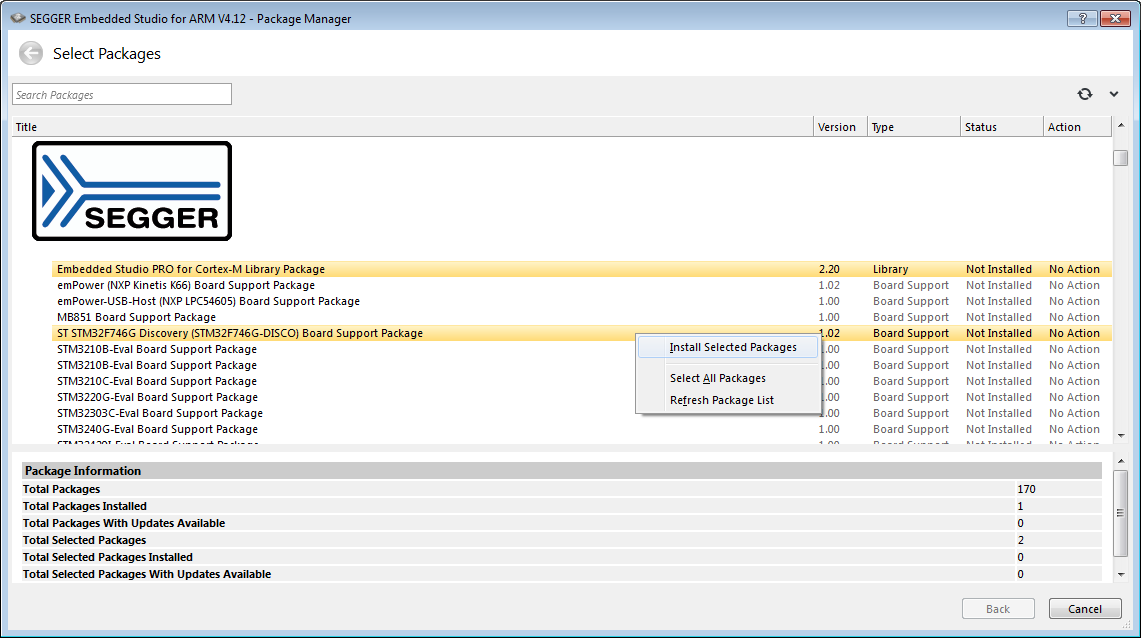The height and width of the screenshot is (638, 1141).
Task: Click Total Packages With Updates Available label
Action: click(124, 523)
